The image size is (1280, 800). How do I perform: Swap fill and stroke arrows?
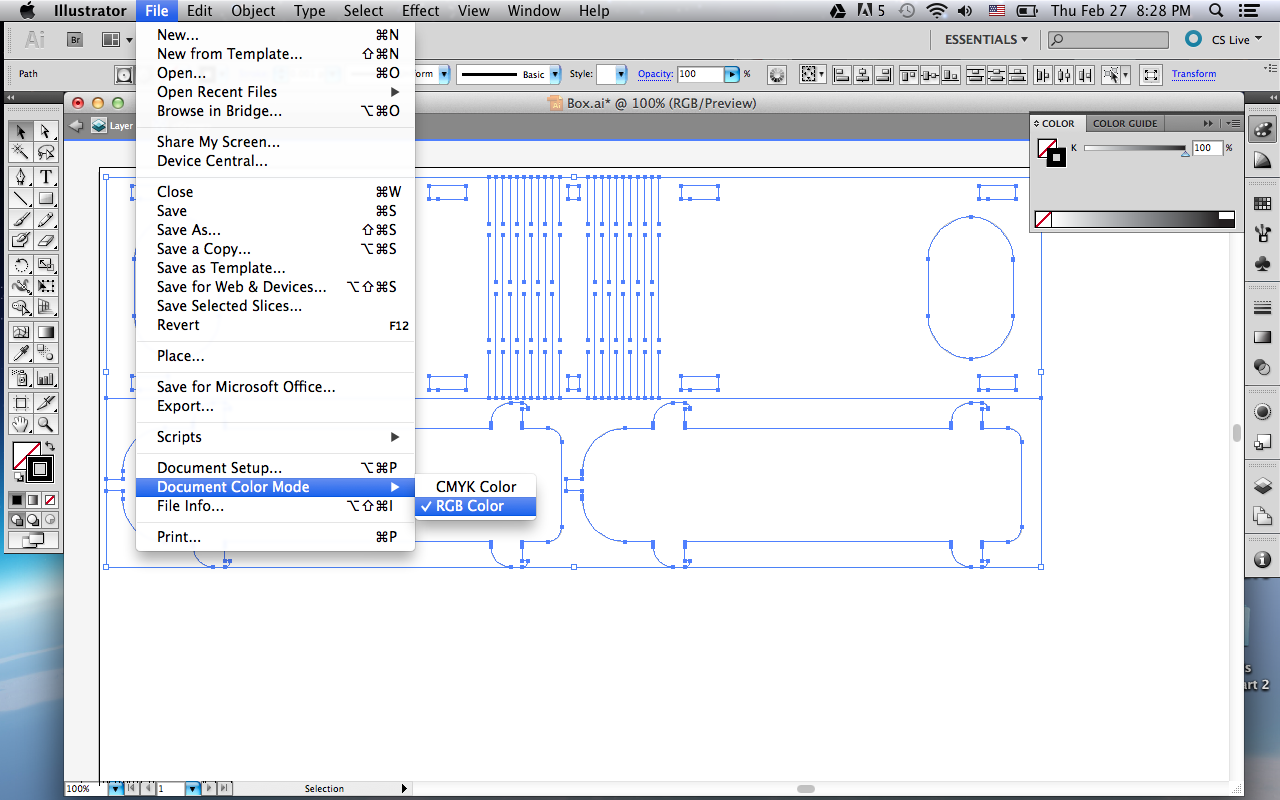(x=49, y=446)
